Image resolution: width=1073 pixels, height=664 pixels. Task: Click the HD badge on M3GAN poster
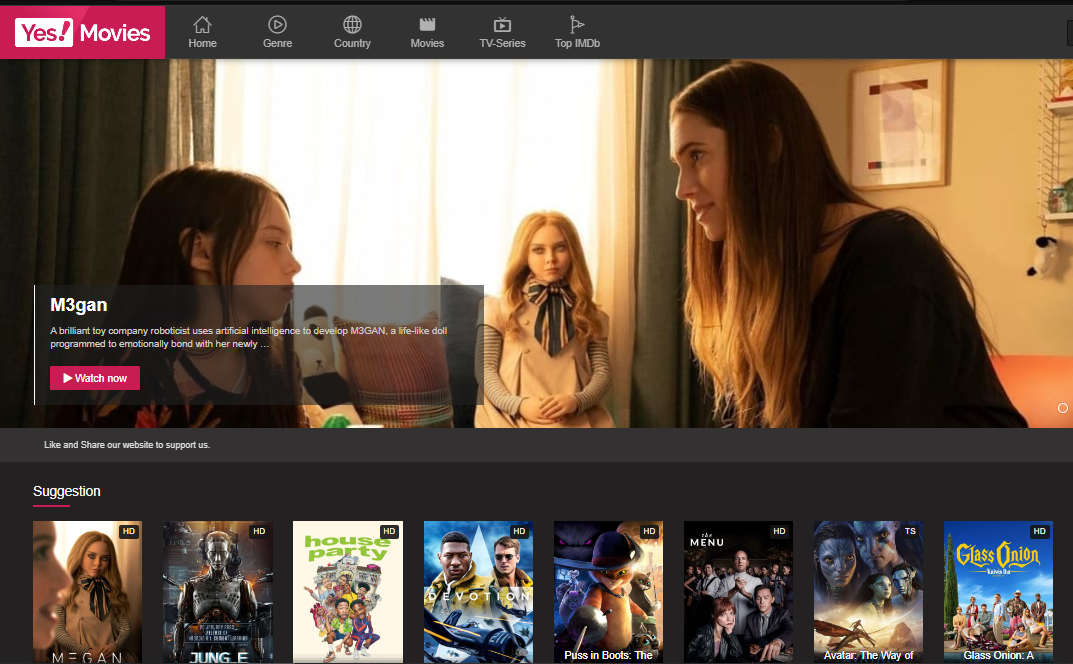129,531
